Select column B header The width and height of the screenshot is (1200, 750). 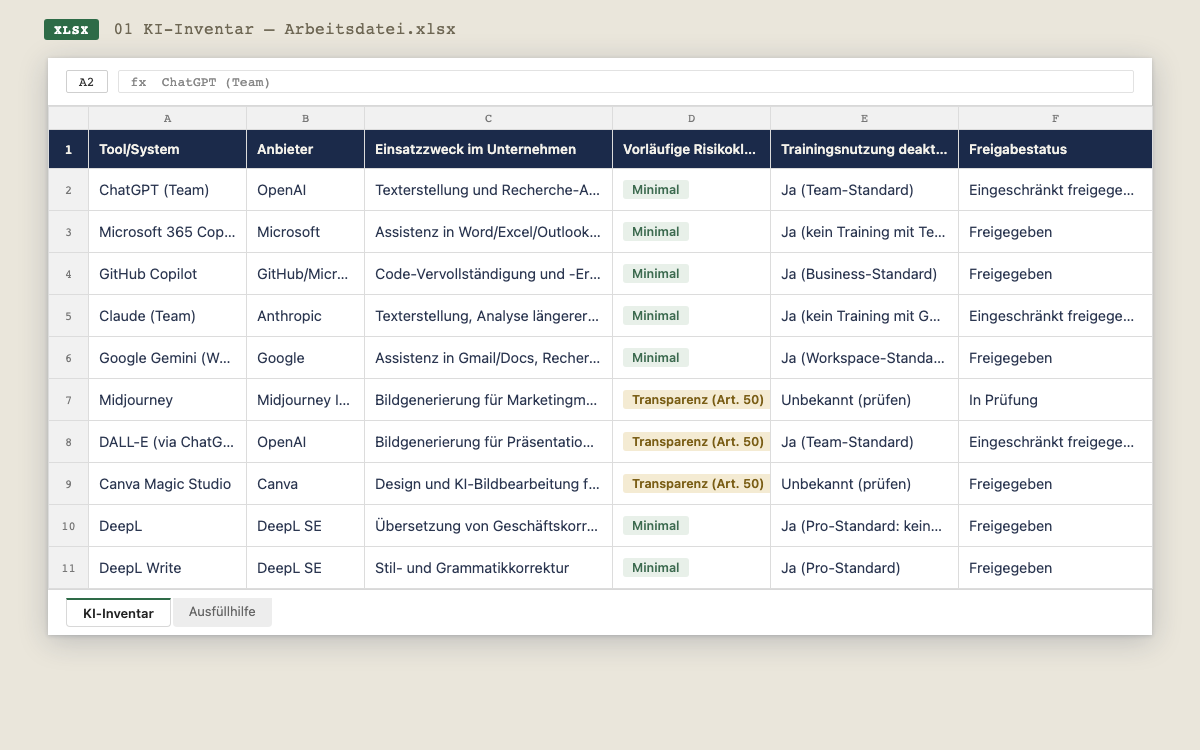305,118
